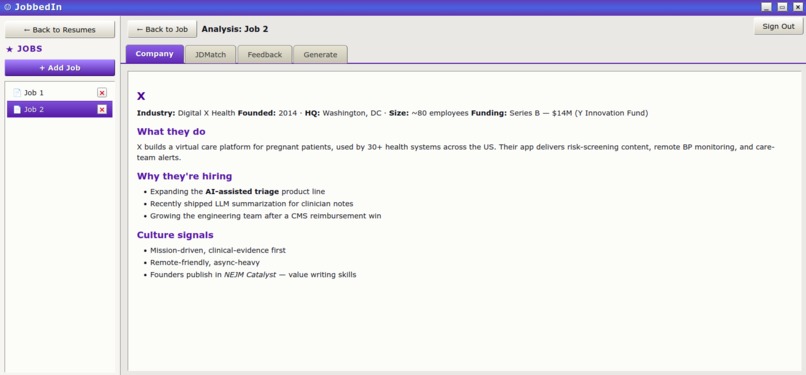Image resolution: width=806 pixels, height=375 pixels.
Task: Maximize the JobbedIn window
Action: pyautogui.click(x=782, y=7)
